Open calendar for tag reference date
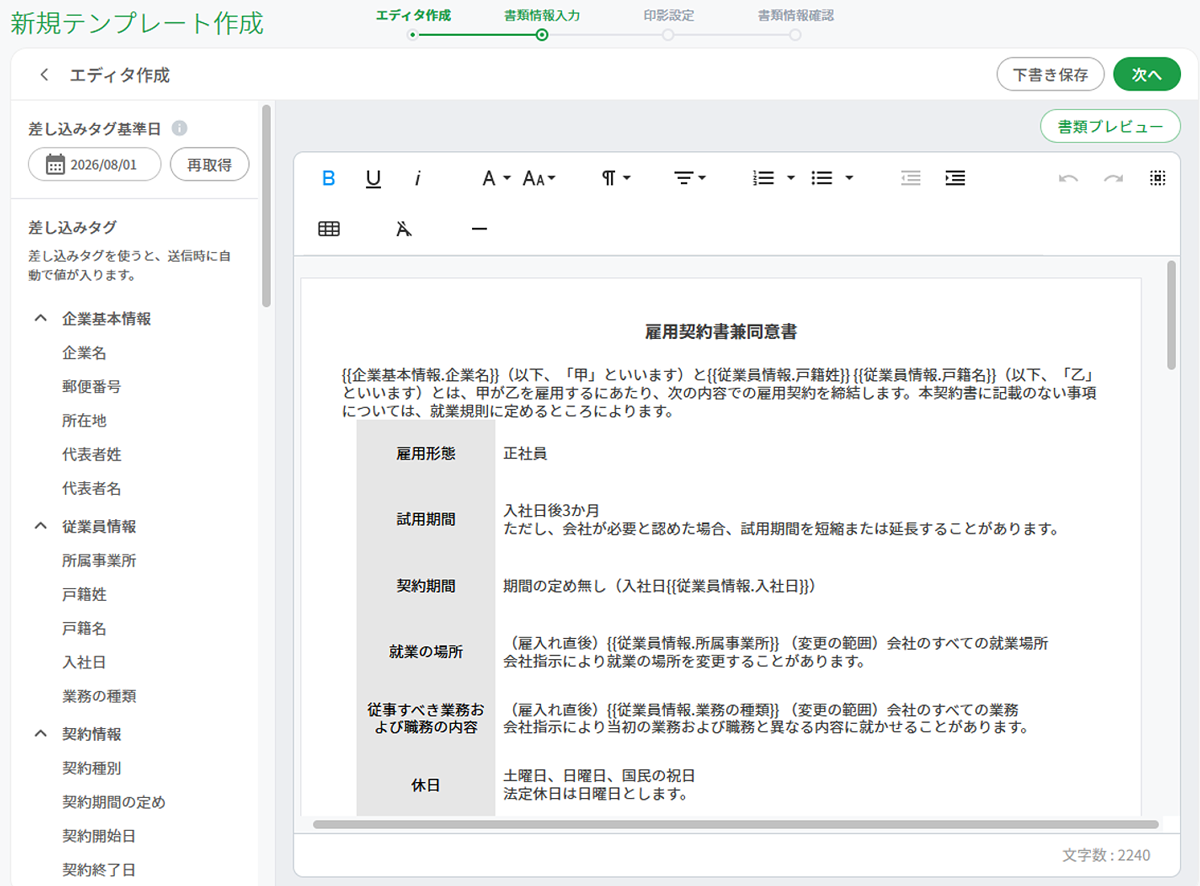 (56, 164)
